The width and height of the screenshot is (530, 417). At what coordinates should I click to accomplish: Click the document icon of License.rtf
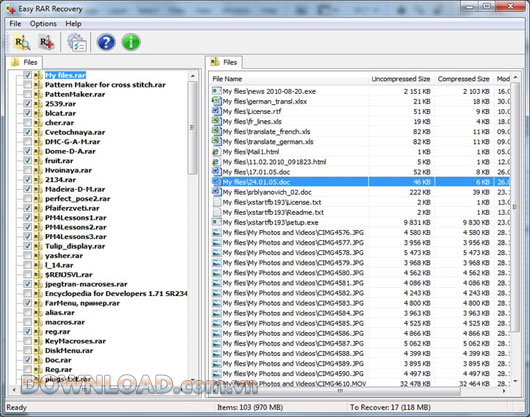[216, 111]
